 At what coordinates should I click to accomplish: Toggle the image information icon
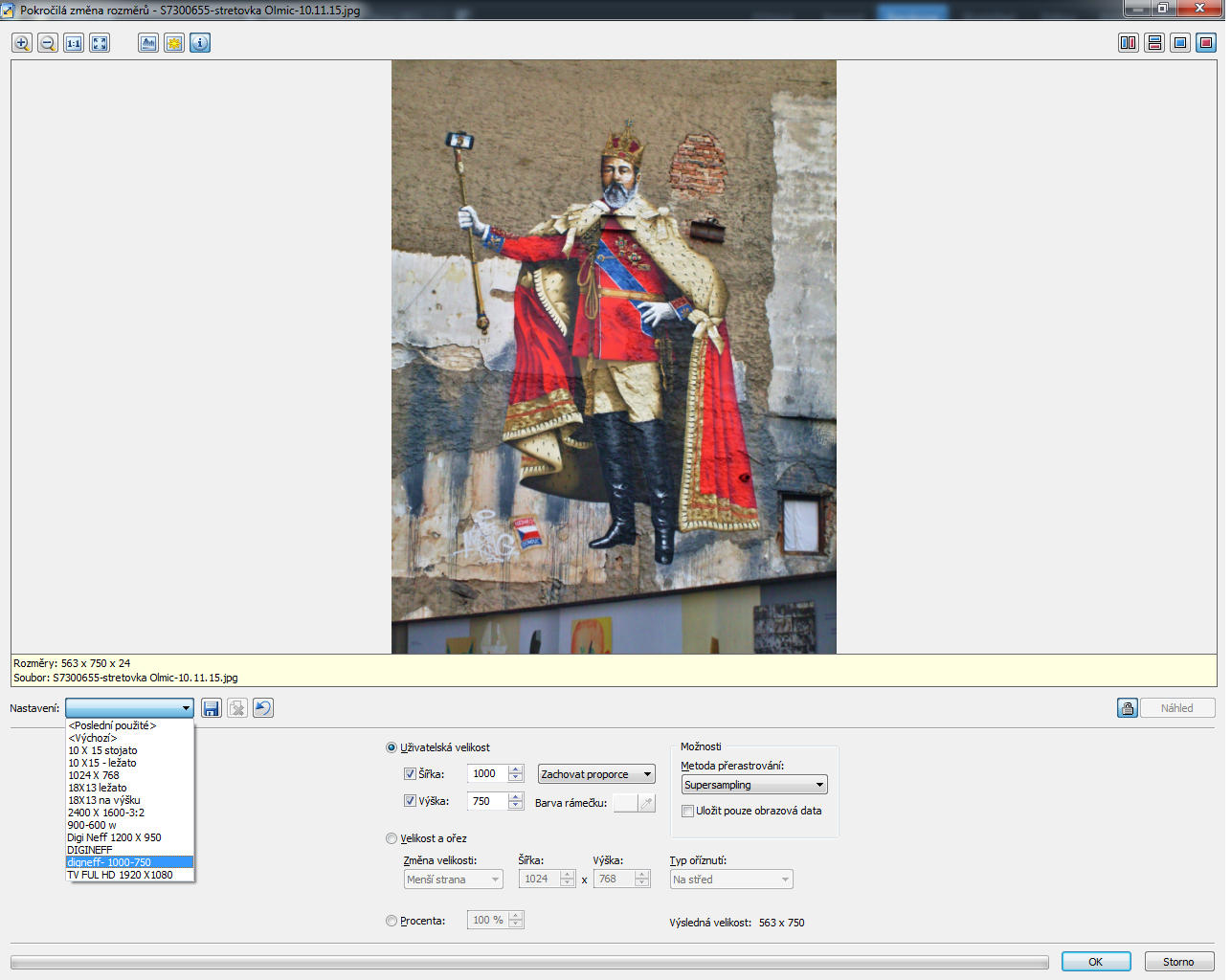click(x=200, y=43)
